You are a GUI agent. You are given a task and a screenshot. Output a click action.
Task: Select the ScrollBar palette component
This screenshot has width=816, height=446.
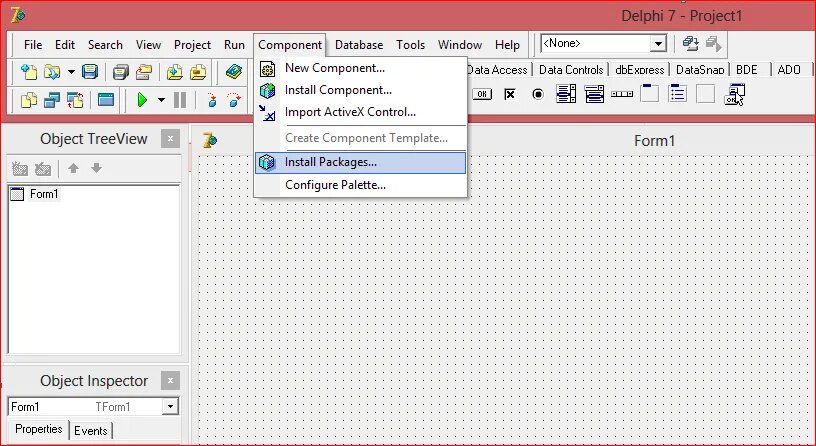[x=622, y=94]
